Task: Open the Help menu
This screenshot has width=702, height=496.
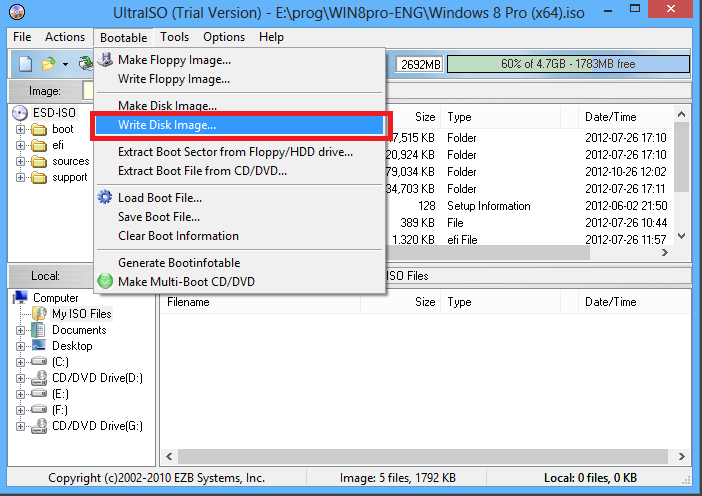Action: tap(271, 37)
